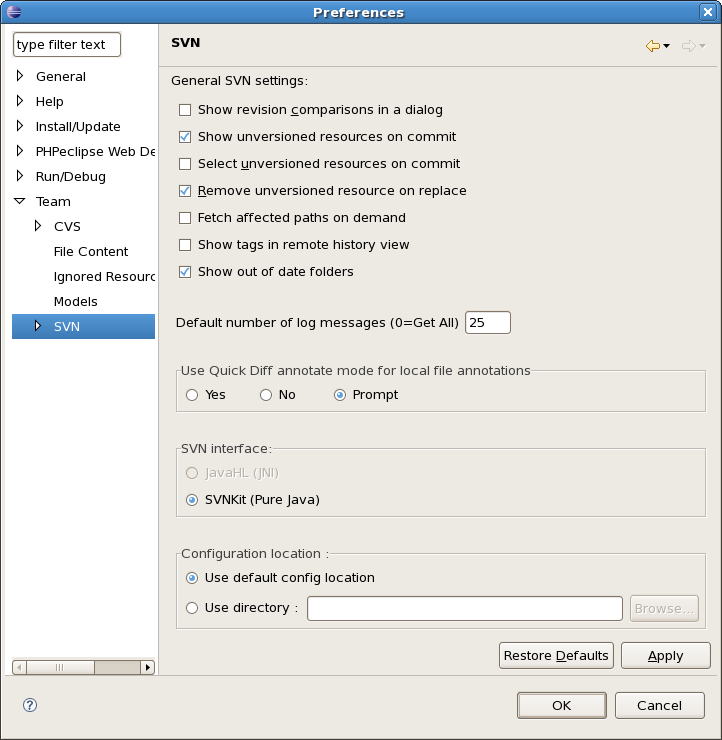Expand the Install/Update tree node
Viewport: 722px width, 740px height.
[x=20, y=126]
